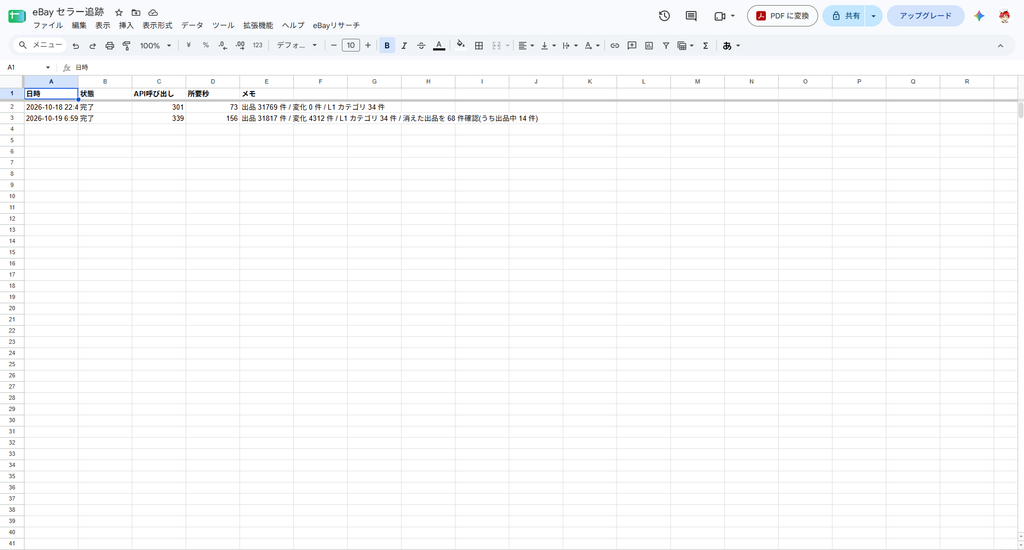Open the ツール menu
The height and width of the screenshot is (550, 1024).
coord(223,25)
